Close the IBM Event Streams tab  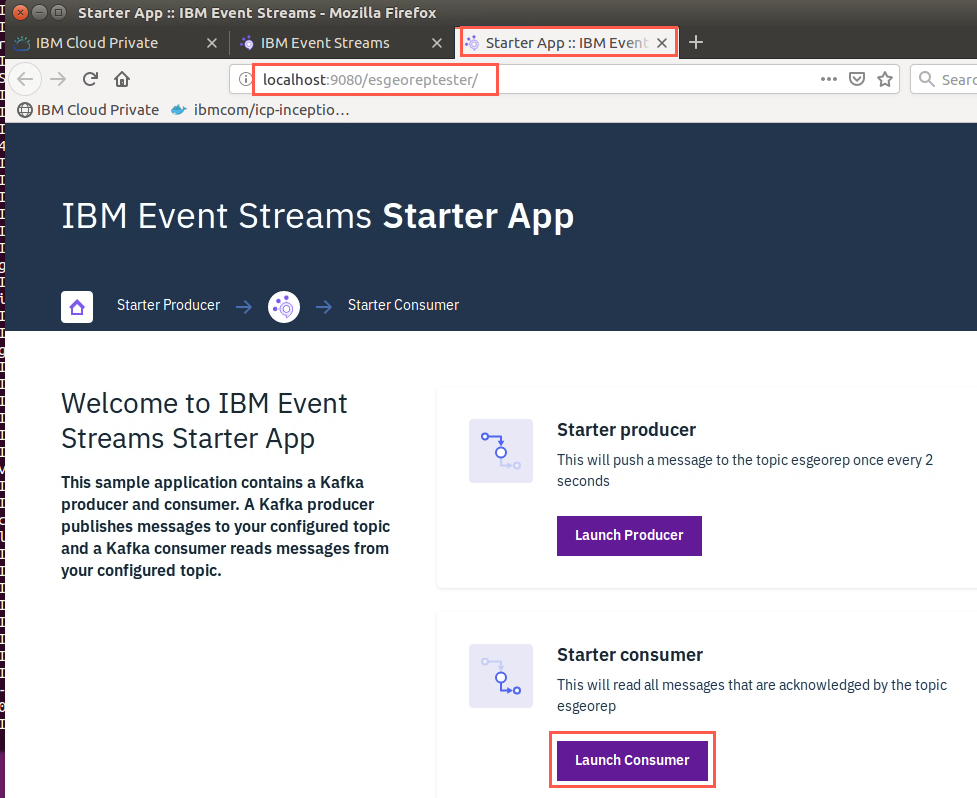(x=437, y=43)
